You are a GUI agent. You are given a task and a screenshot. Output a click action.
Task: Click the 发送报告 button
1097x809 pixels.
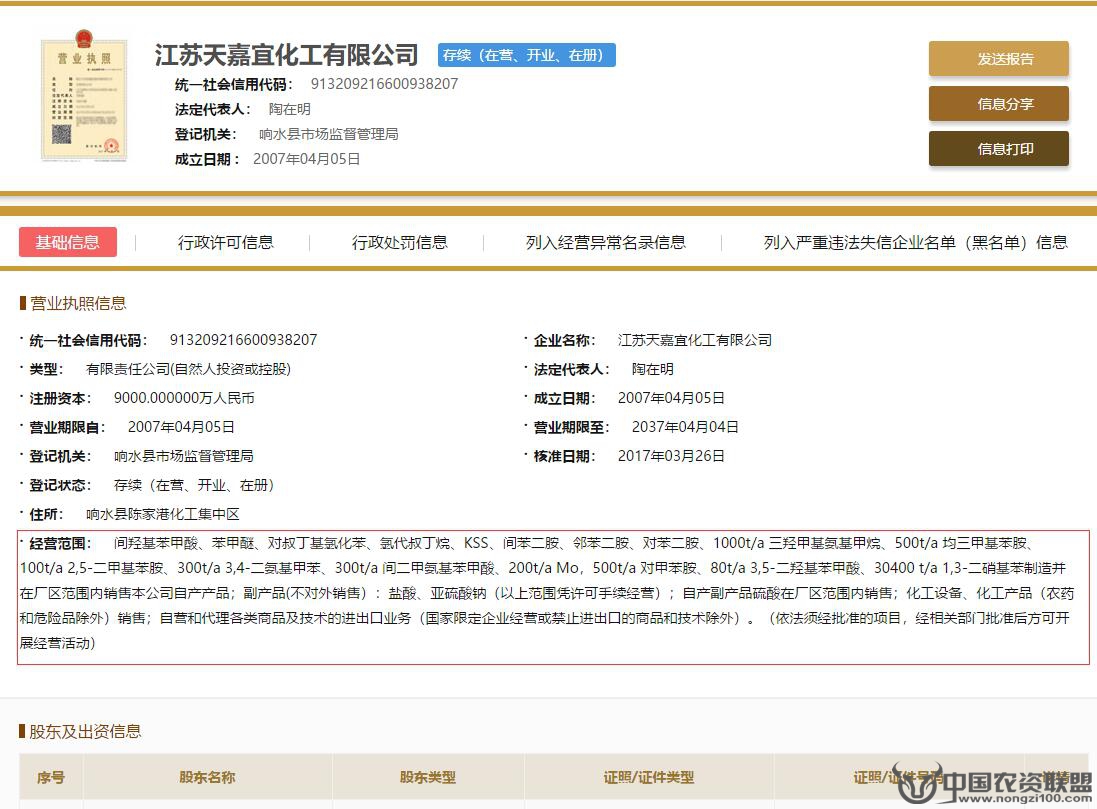coord(998,59)
